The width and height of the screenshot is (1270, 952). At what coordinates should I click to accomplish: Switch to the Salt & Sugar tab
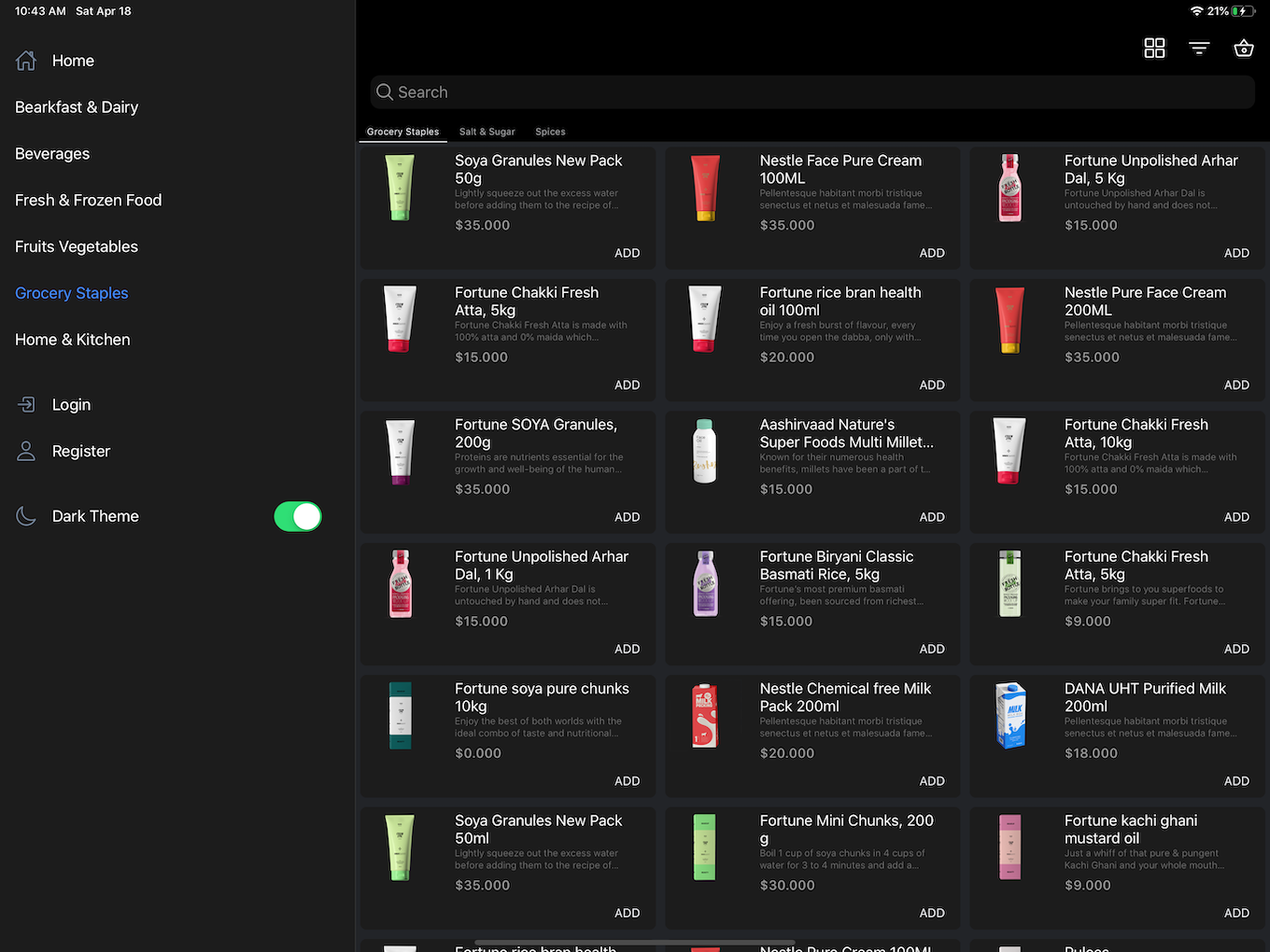click(x=487, y=132)
